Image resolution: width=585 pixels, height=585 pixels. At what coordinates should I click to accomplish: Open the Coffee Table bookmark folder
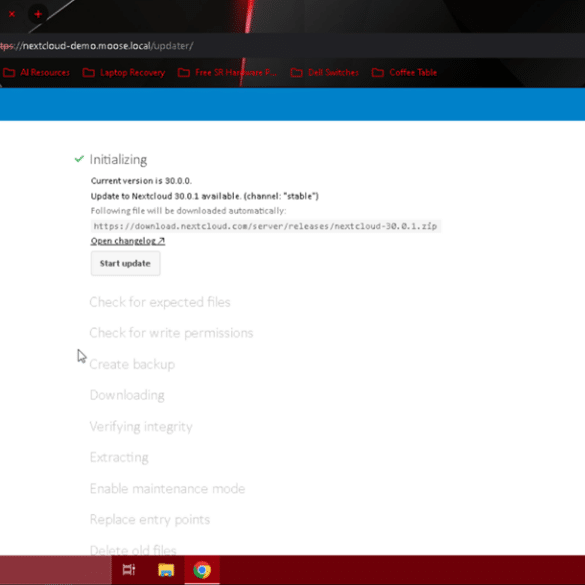coord(404,72)
